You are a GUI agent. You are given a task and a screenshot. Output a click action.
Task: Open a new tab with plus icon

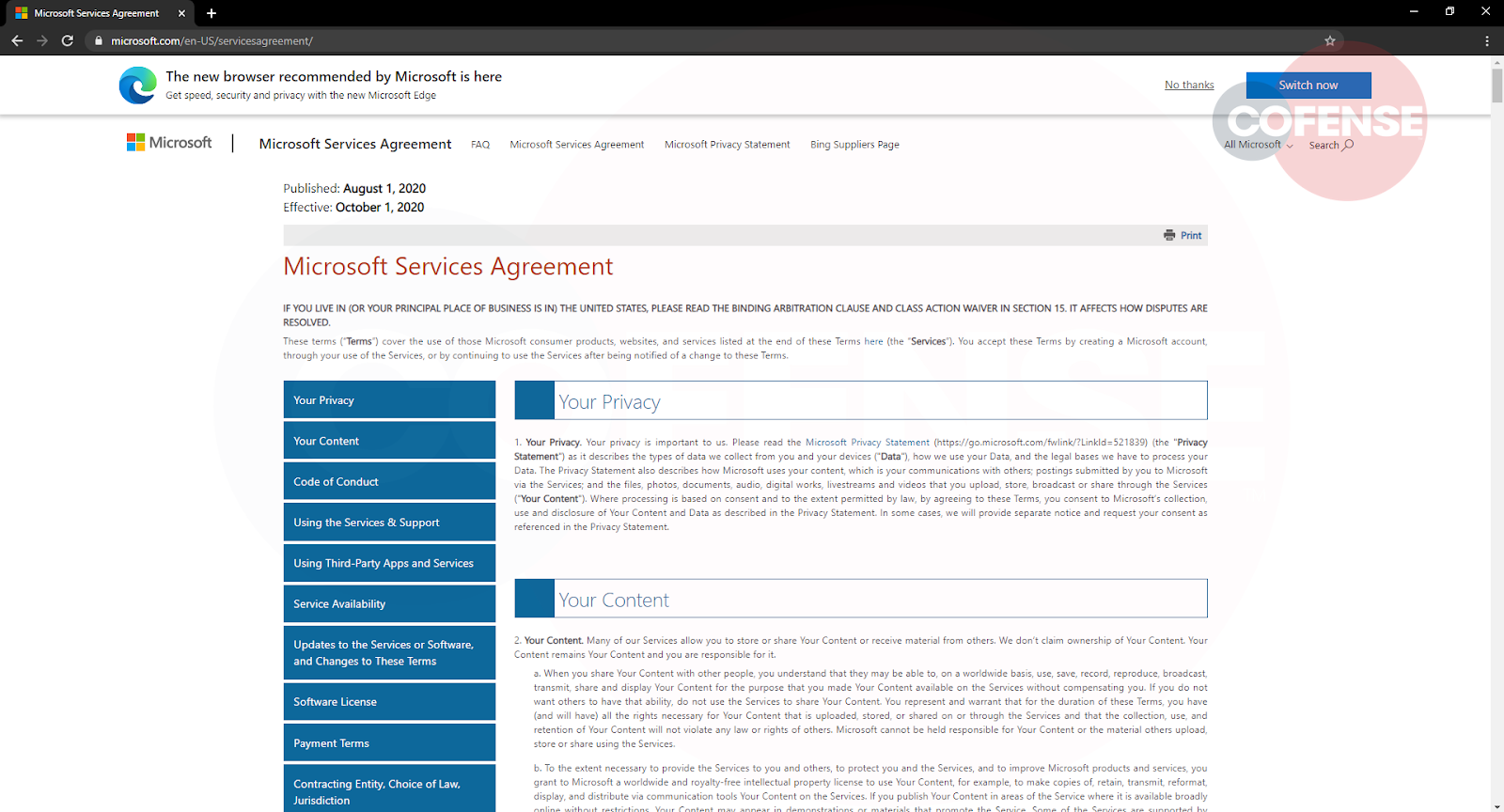pyautogui.click(x=211, y=13)
